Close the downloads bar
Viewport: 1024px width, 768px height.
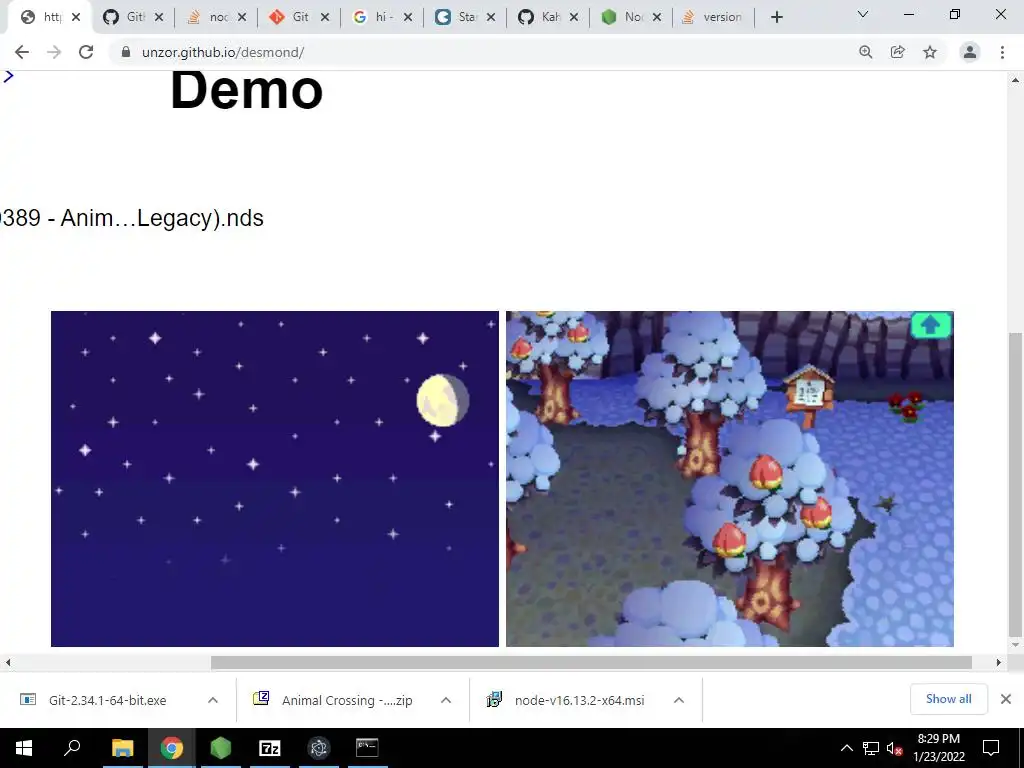coord(1006,699)
